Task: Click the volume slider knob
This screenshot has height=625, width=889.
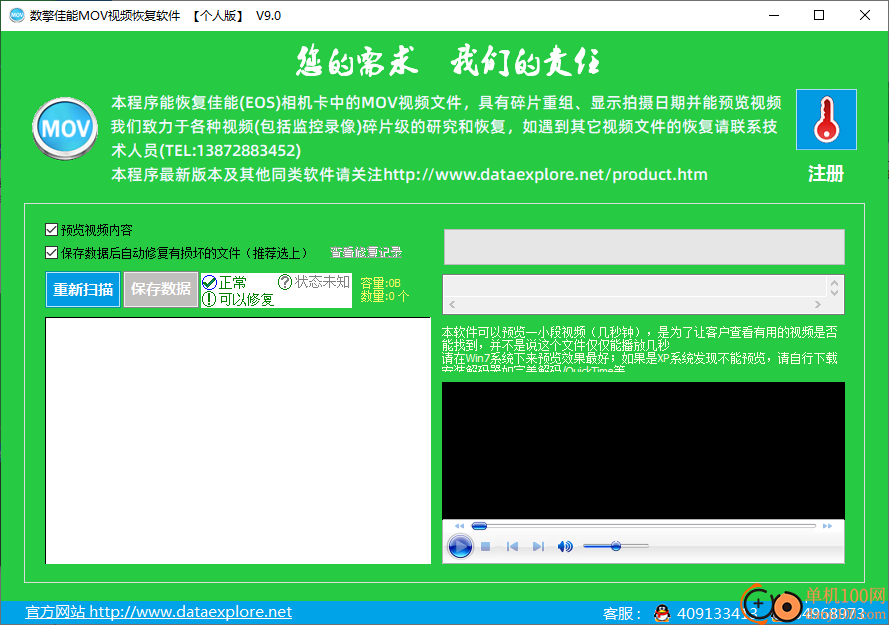Action: [x=616, y=546]
